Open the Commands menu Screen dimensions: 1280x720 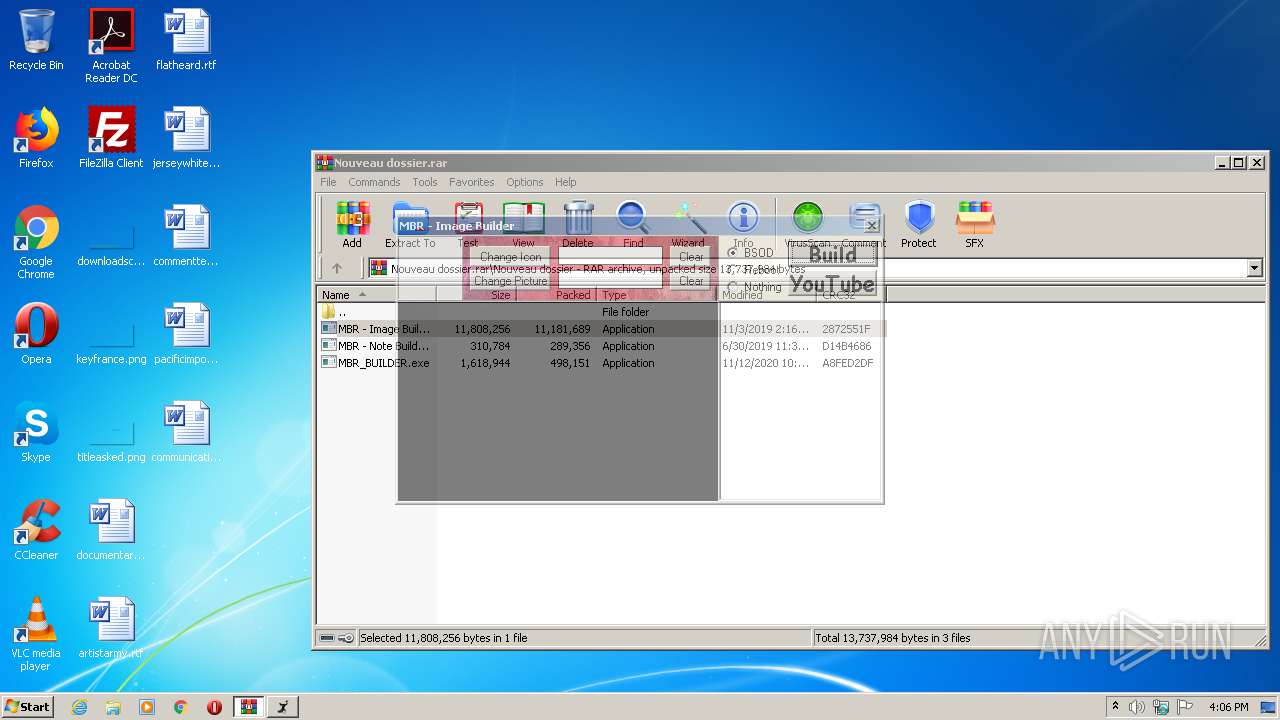(x=374, y=182)
